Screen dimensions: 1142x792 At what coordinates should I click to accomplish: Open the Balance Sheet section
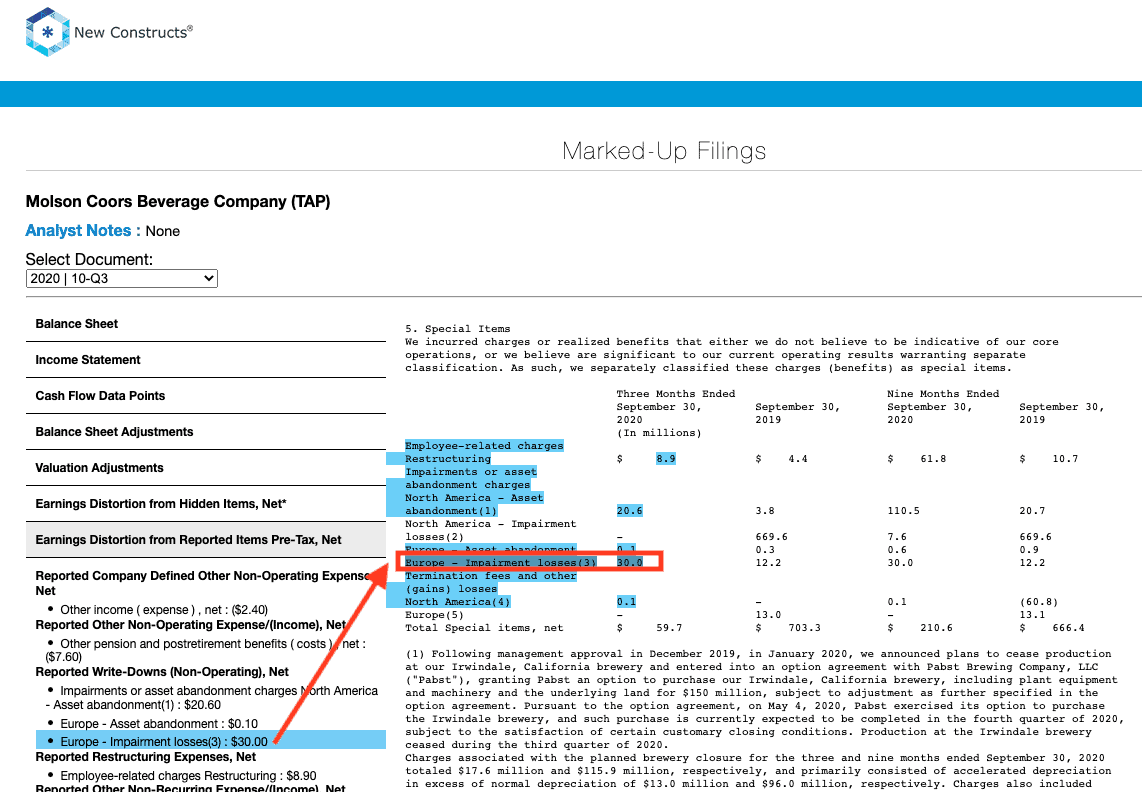point(206,324)
